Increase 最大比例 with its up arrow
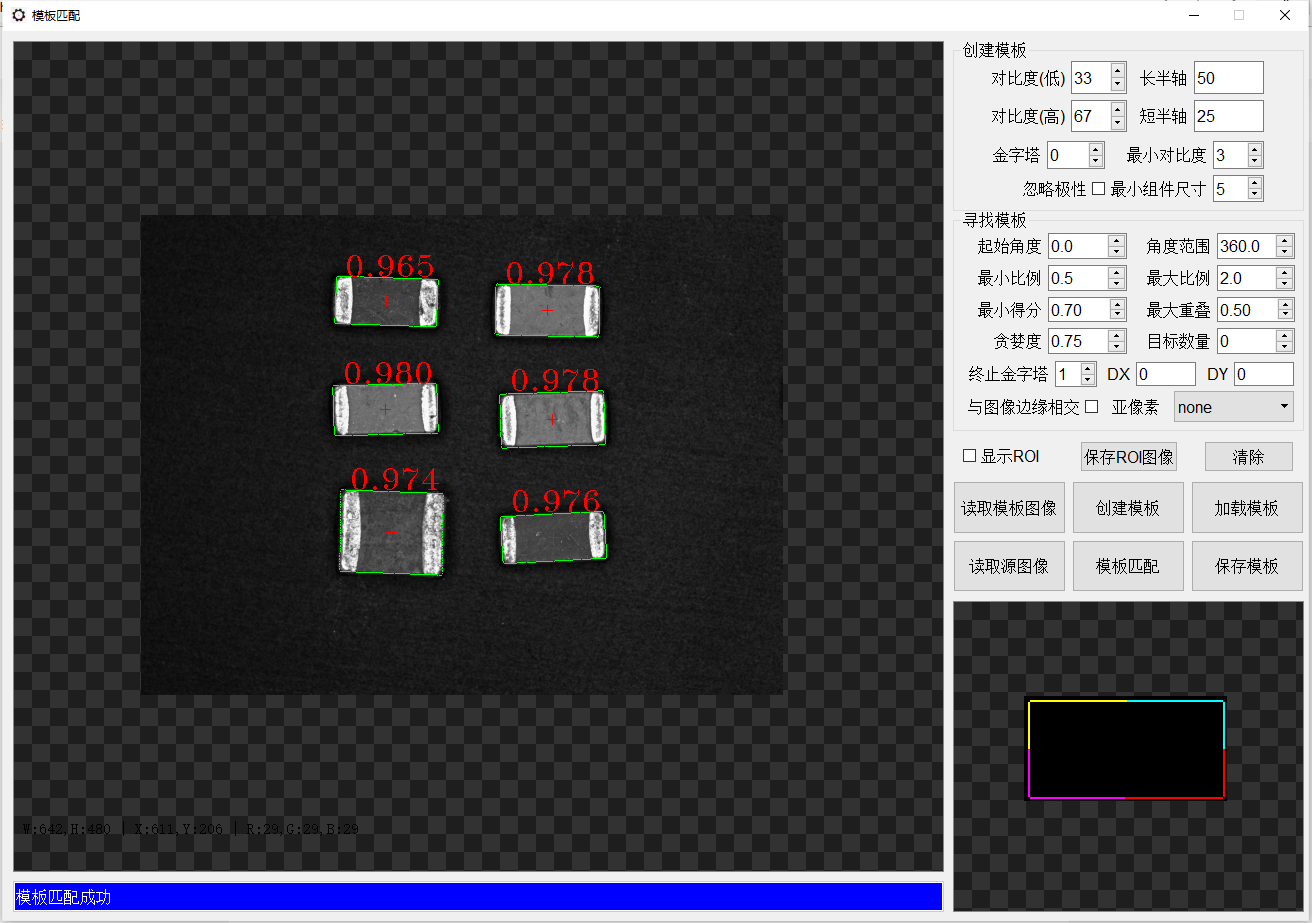Image resolution: width=1312 pixels, height=923 pixels. coord(1285,272)
